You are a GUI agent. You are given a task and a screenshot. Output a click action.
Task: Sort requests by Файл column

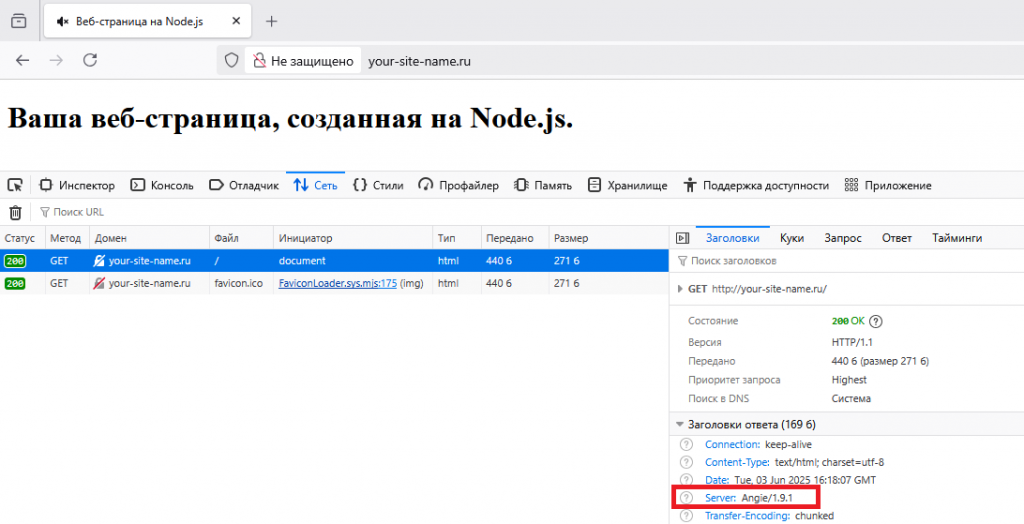[241, 238]
